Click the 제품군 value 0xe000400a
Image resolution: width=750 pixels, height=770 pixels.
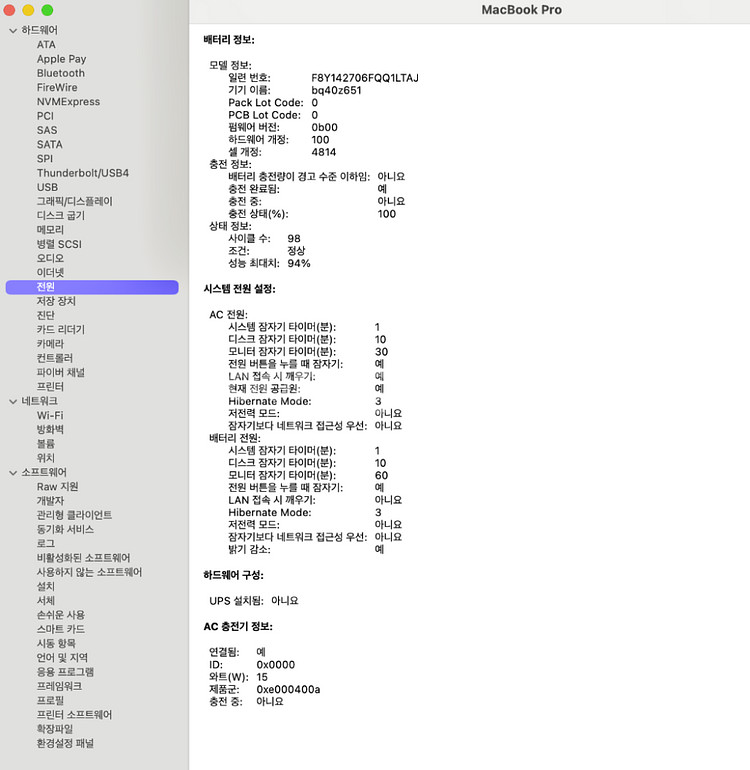(288, 689)
